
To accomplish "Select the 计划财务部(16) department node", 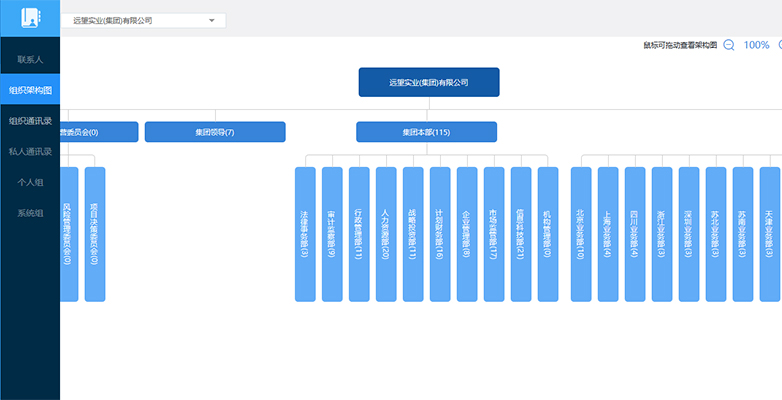I will [440, 234].
